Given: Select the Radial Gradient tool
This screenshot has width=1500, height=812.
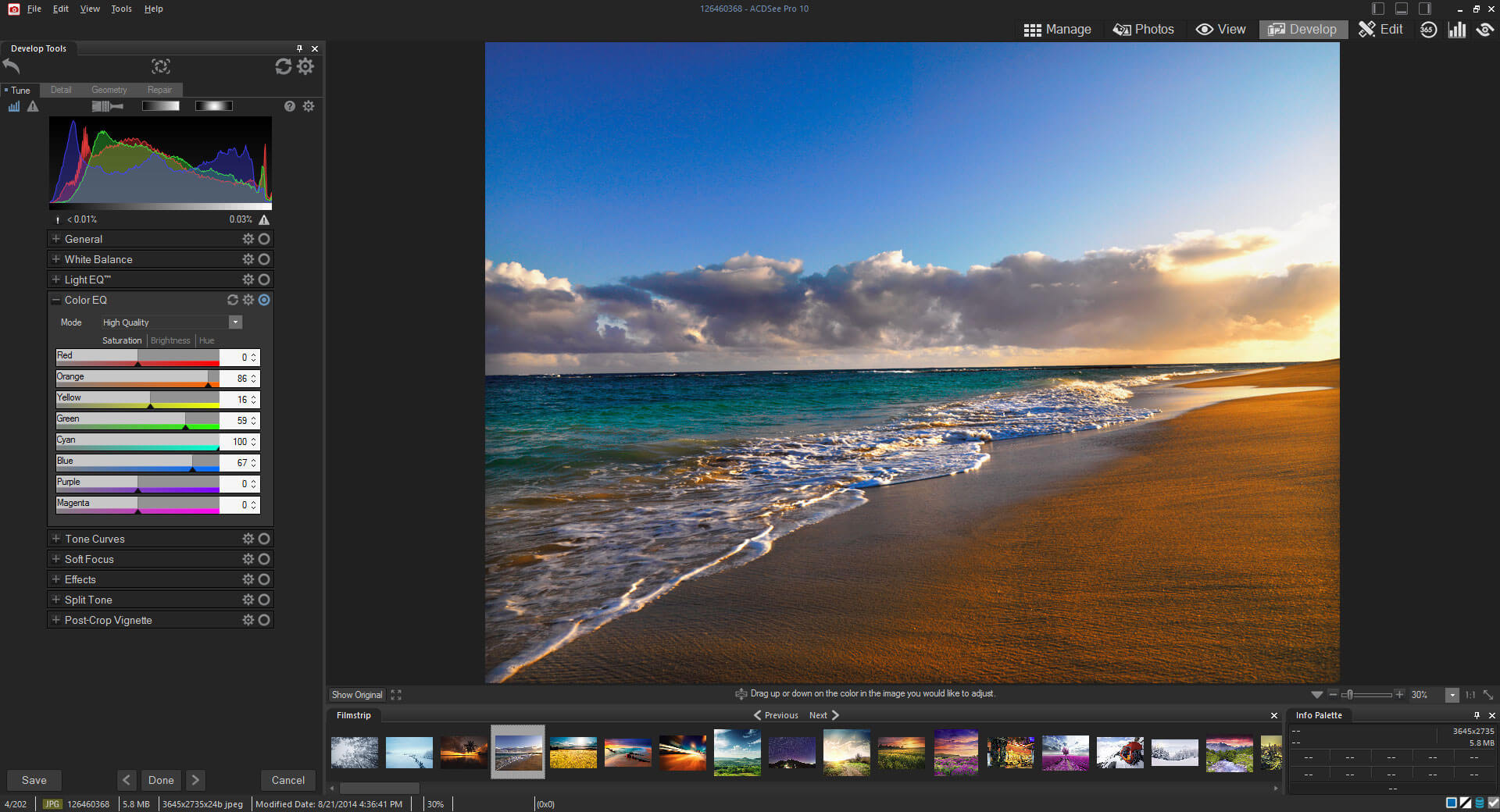Looking at the screenshot, I should [x=212, y=107].
